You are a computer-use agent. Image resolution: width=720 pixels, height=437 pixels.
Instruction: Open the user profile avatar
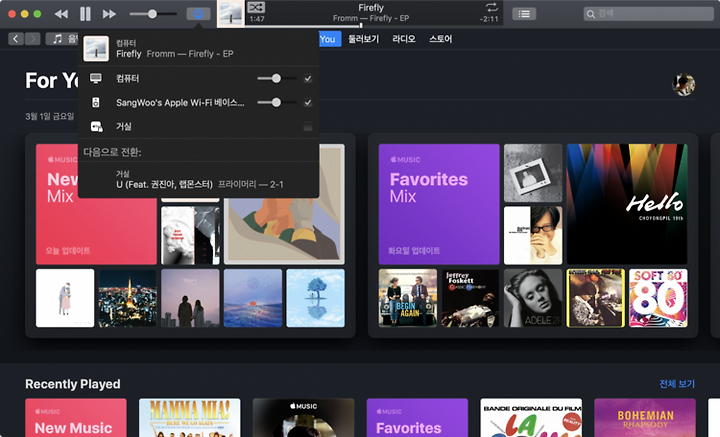coord(683,84)
